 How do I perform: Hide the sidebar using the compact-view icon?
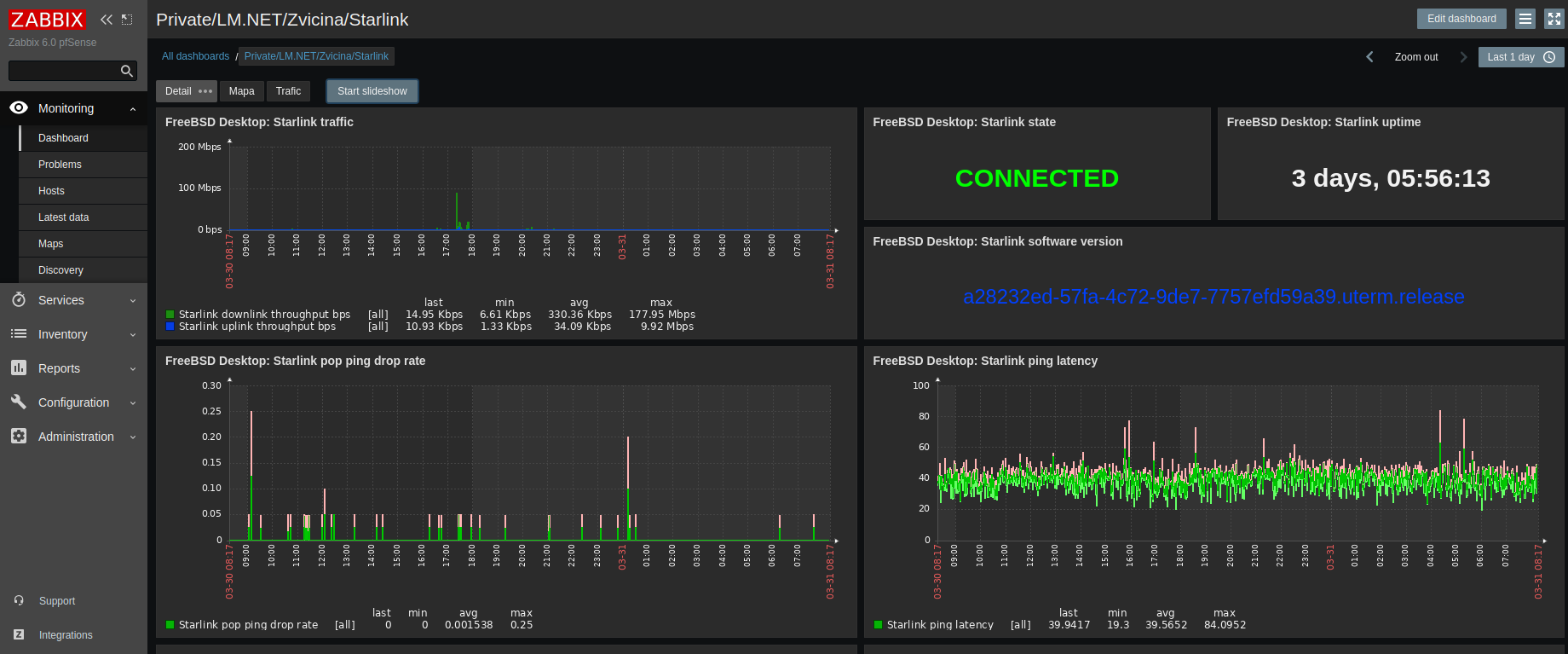127,20
